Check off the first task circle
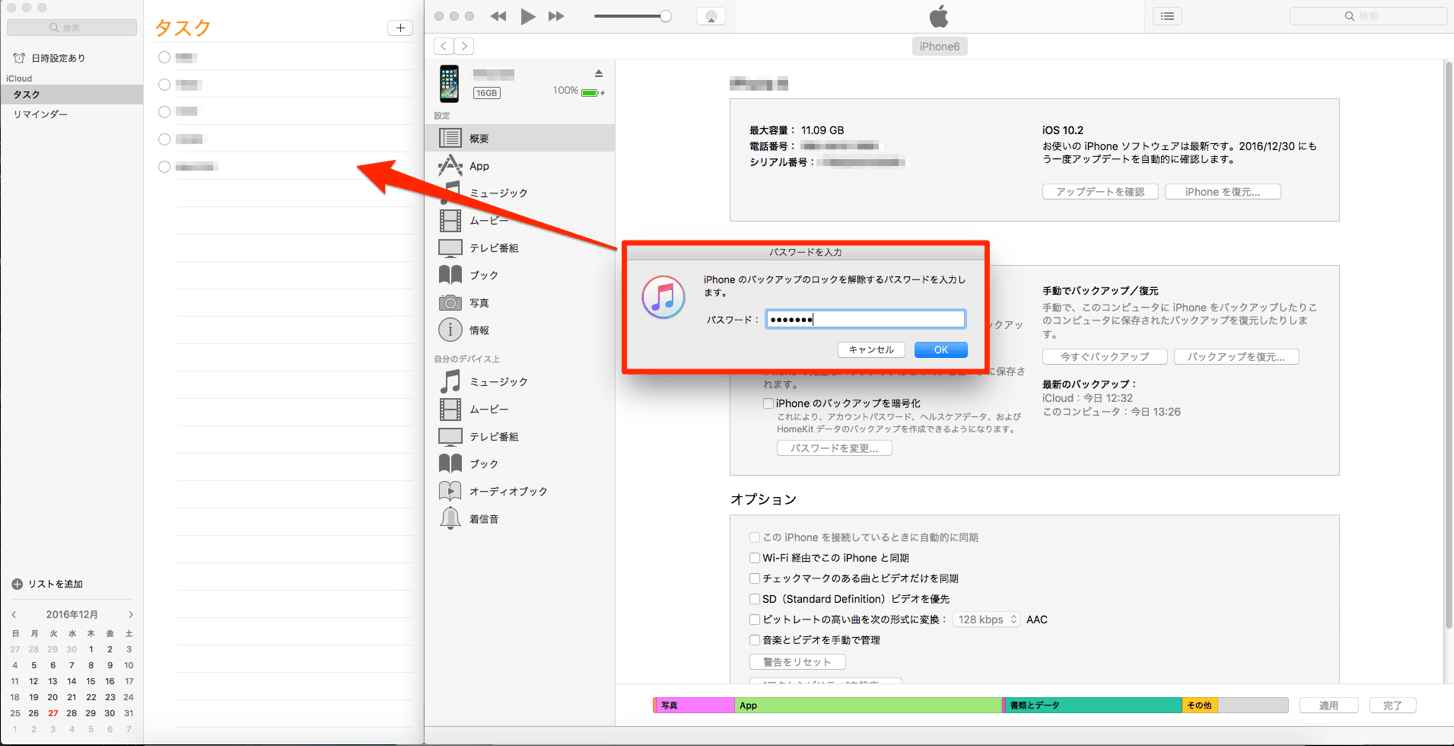The image size is (1454, 746). [x=164, y=57]
